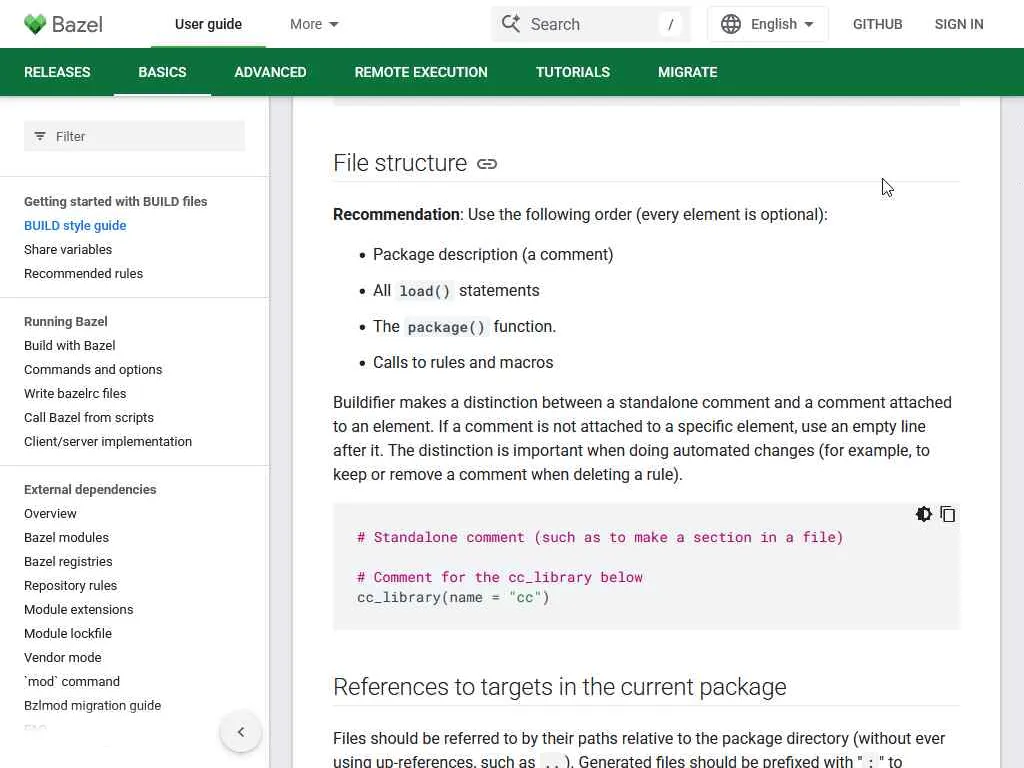Click the Bazel logo icon
Image resolution: width=1024 pixels, height=768 pixels.
[x=35, y=24]
